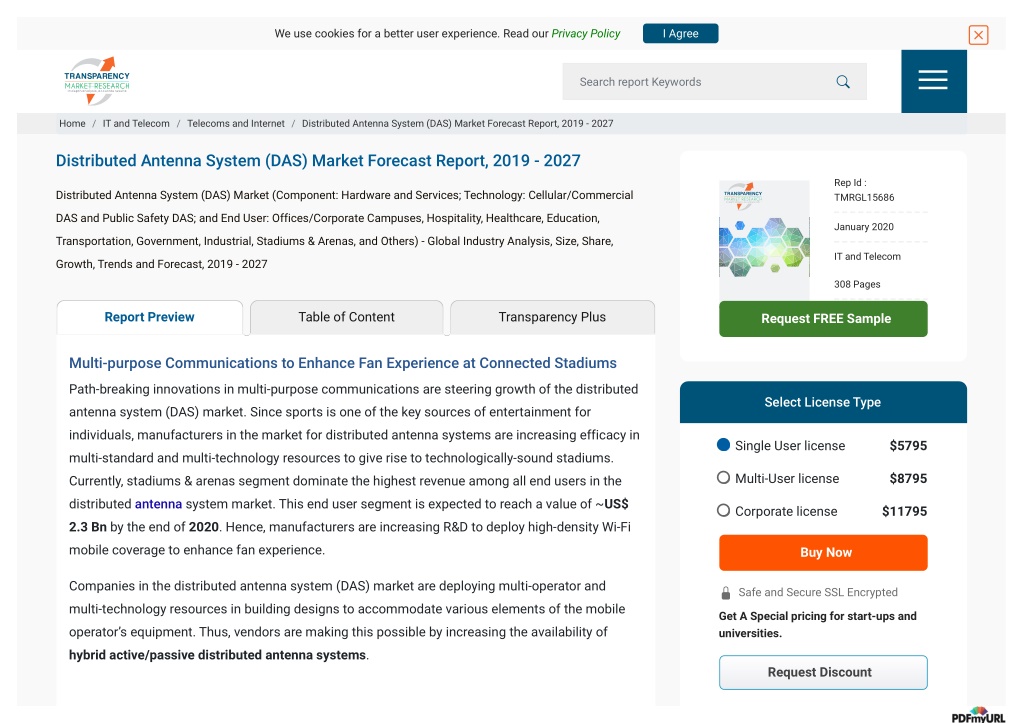Click the Transparency Market Research logo
The height and width of the screenshot is (723, 1024).
[x=97, y=81]
